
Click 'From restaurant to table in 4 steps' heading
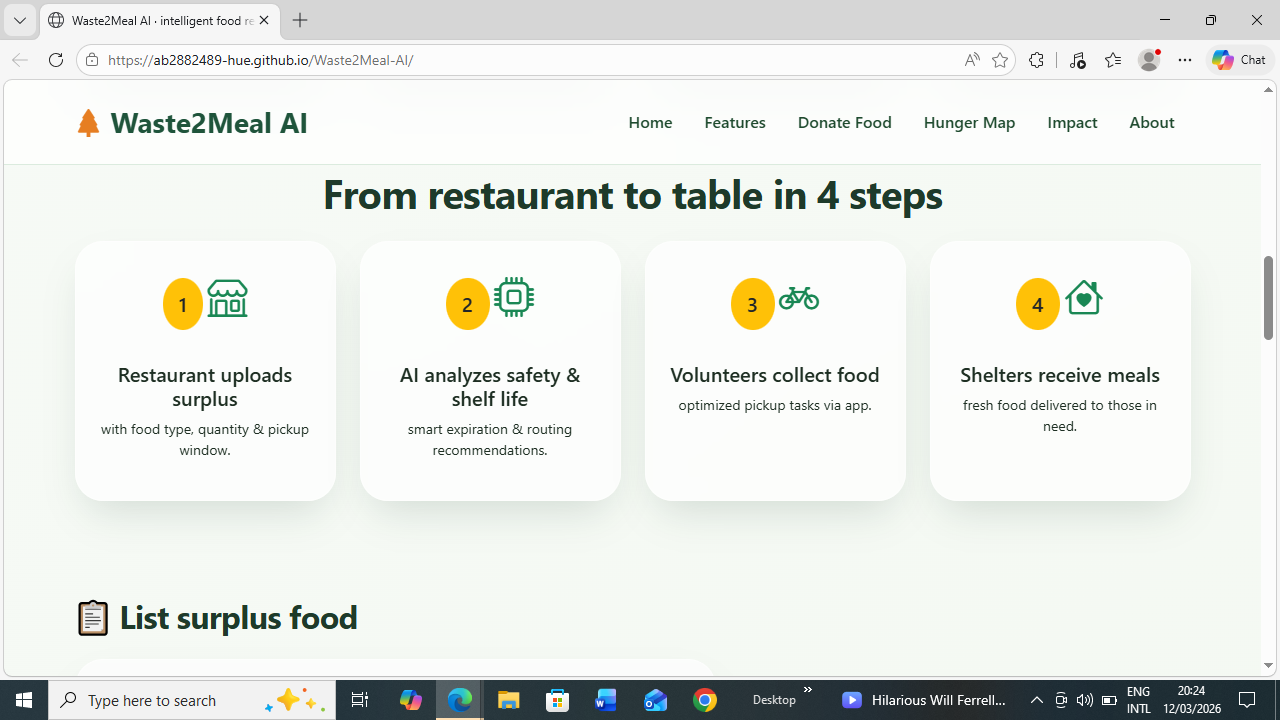[x=633, y=194]
